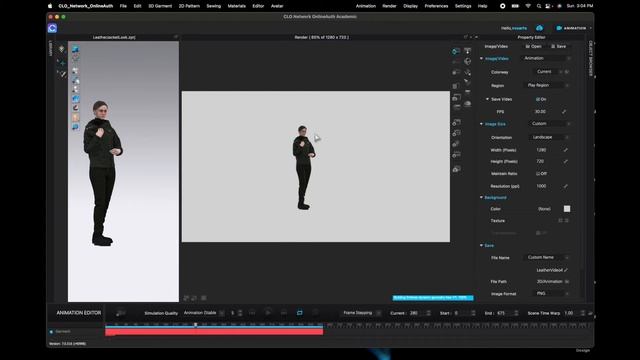The image size is (640, 360).
Task: Click the pencil edit icon in left strip
Action: tap(62, 74)
